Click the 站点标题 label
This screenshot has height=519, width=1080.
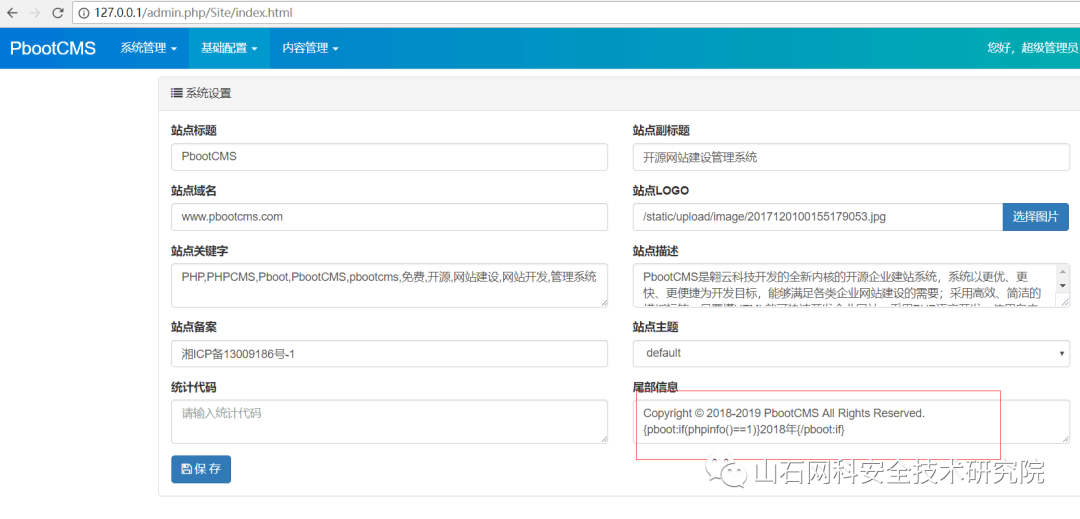[x=194, y=130]
